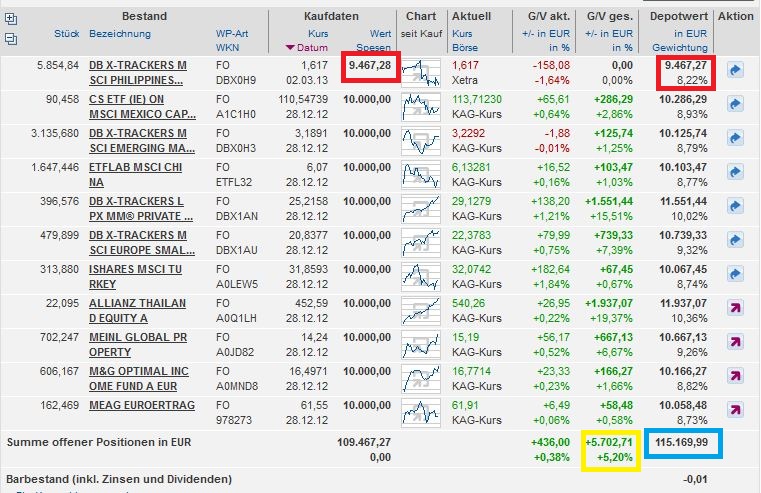Open CS ETF (IE) ON MSCI MEXICO link
This screenshot has width=761, height=493.
click(142, 107)
